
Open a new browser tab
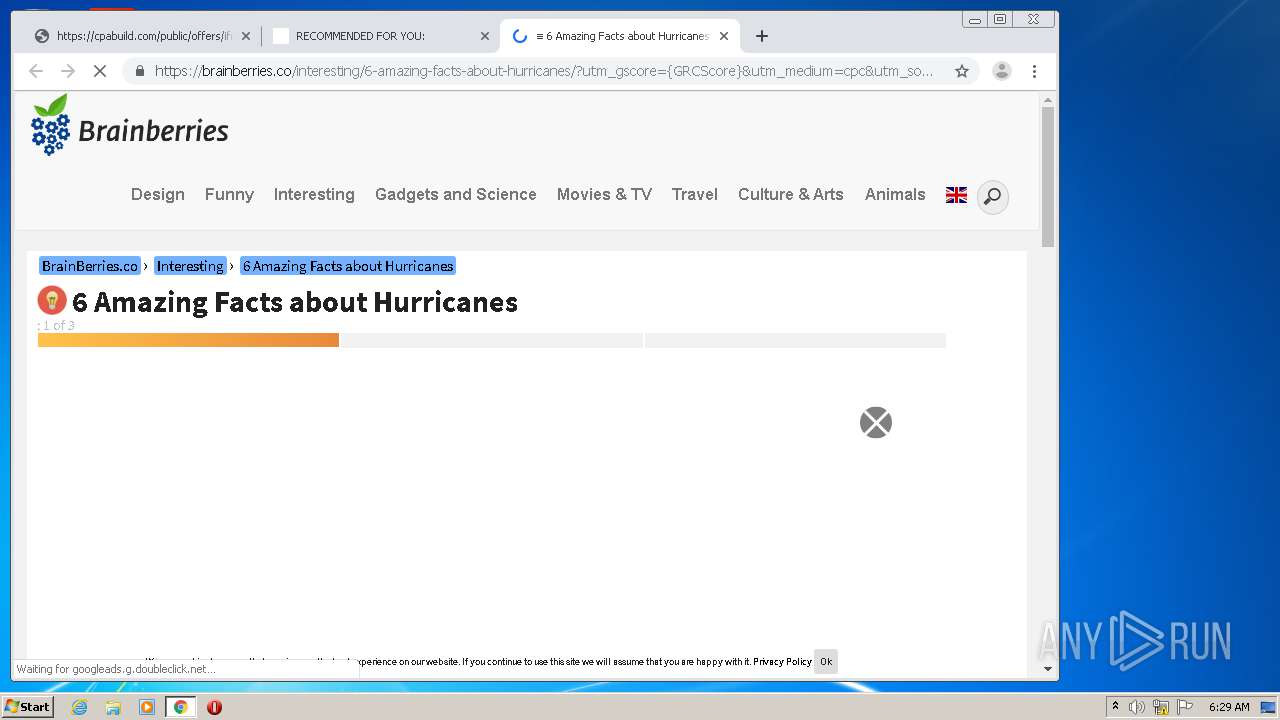tap(762, 36)
